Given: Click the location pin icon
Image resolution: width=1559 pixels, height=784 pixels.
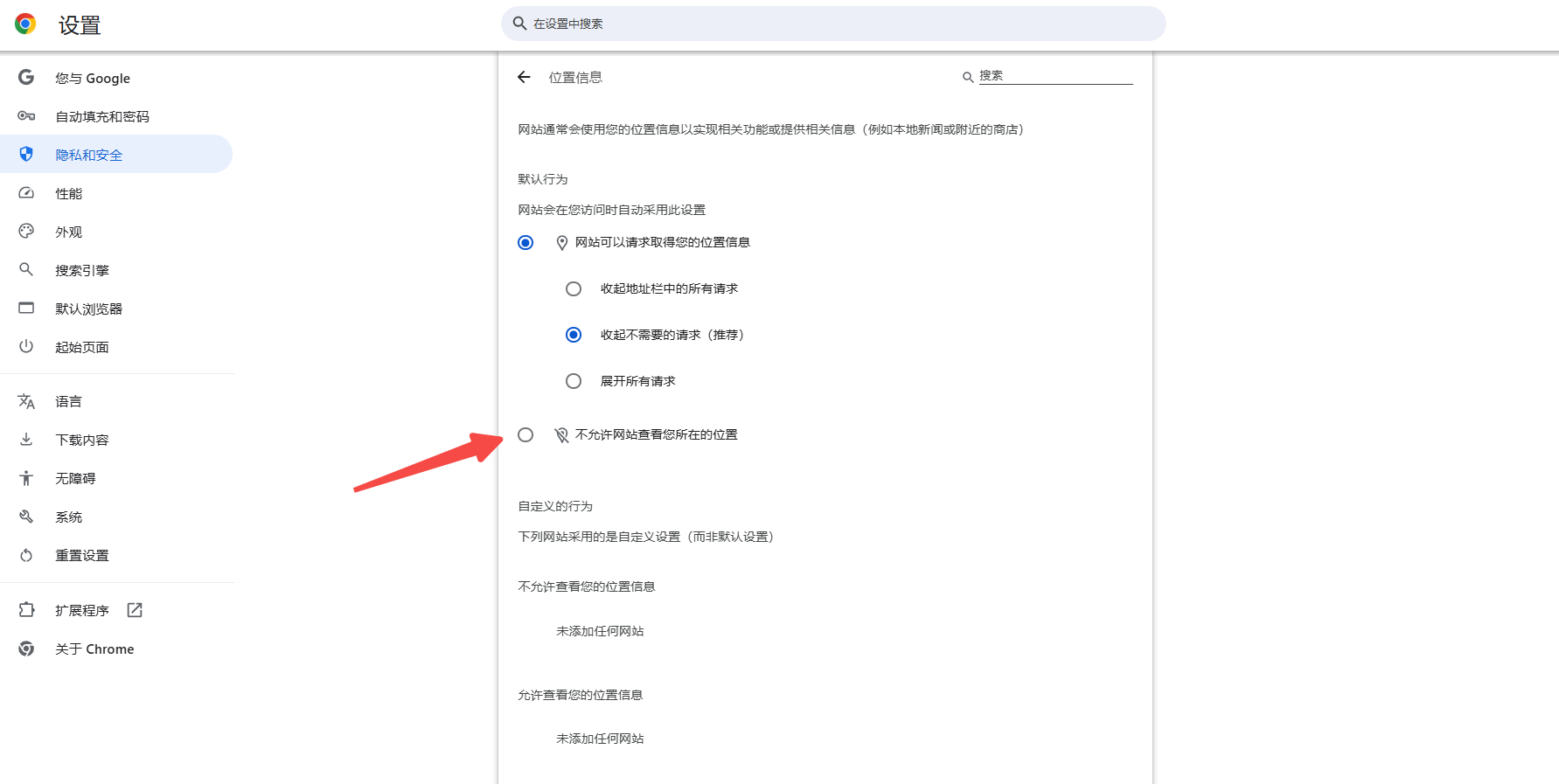Looking at the screenshot, I should point(562,243).
